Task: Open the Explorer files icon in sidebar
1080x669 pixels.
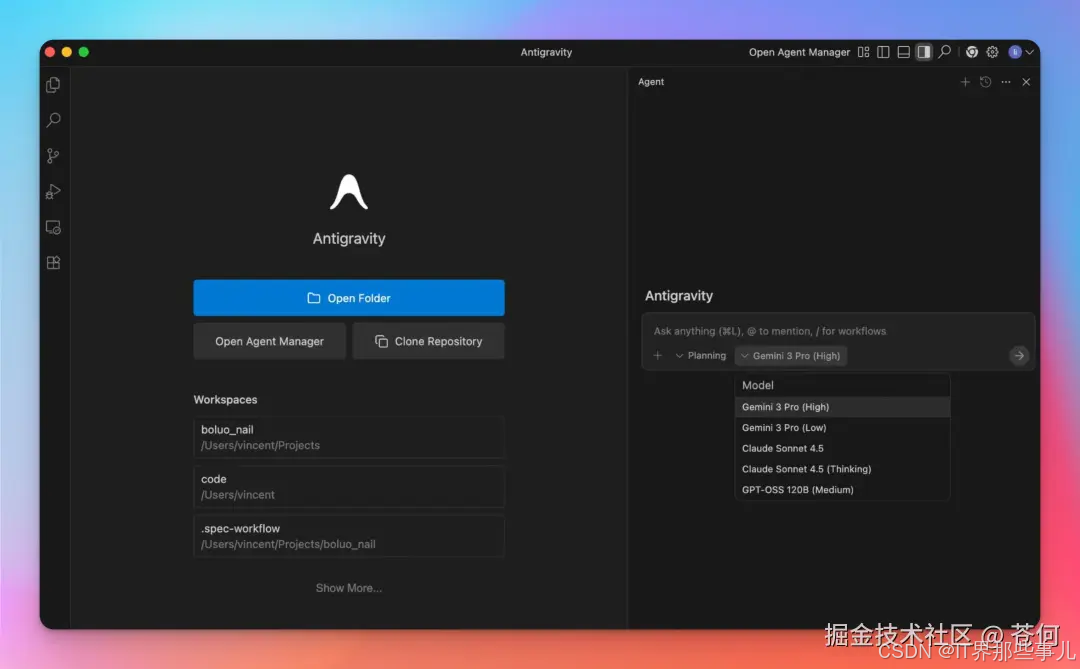Action: pos(53,85)
